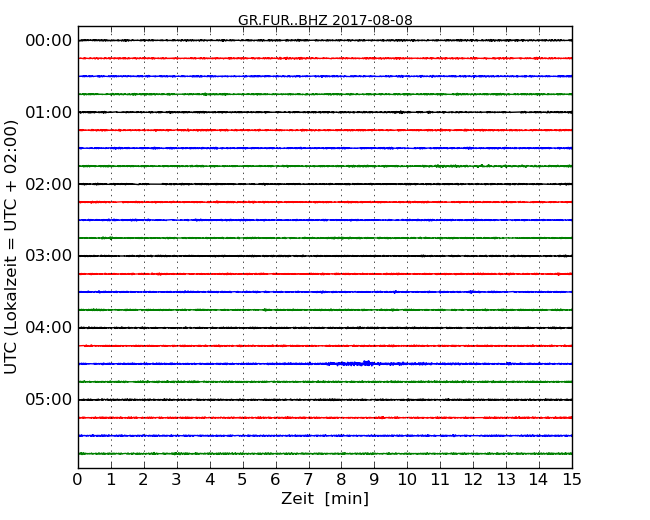Screen dimensions: 650x520
Task: Click x-axis tick label 12
Action: click(x=473, y=480)
